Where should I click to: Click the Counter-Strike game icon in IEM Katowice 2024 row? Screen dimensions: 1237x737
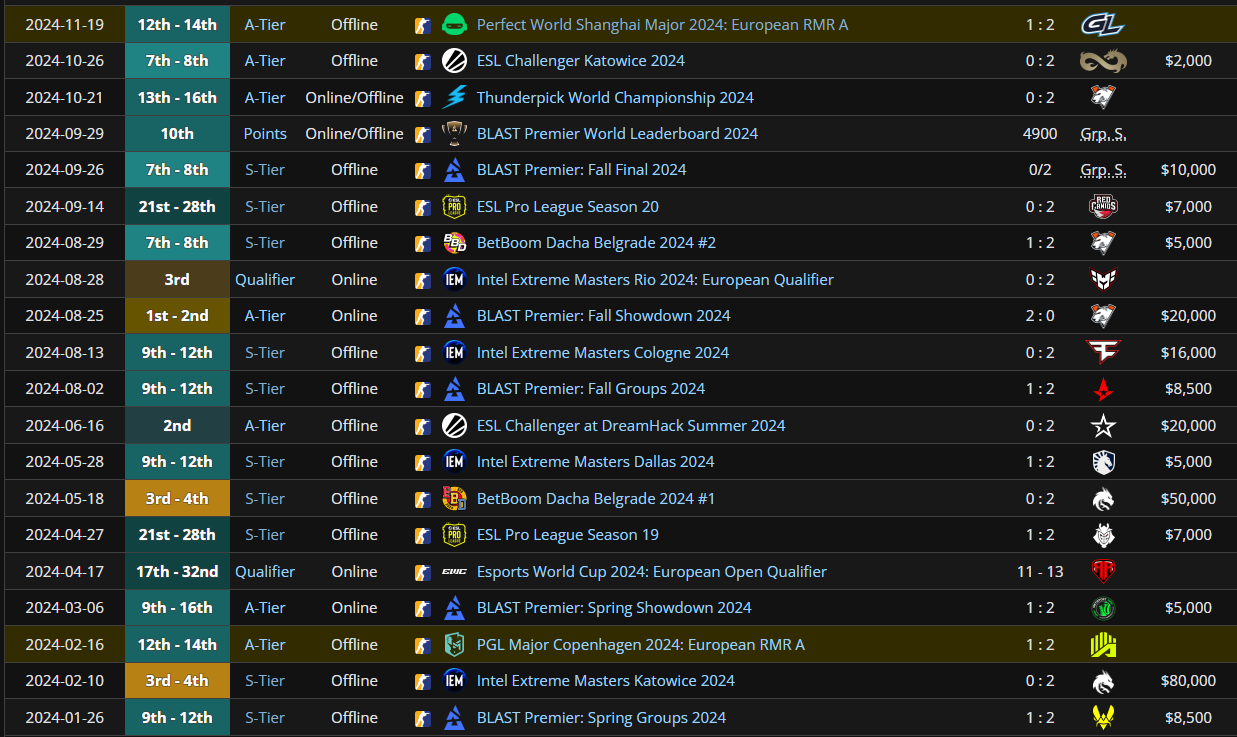423,681
